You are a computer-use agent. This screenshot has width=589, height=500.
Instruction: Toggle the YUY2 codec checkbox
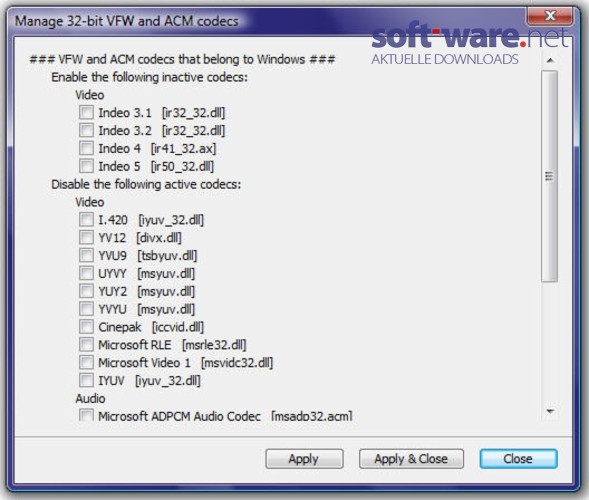[x=86, y=291]
